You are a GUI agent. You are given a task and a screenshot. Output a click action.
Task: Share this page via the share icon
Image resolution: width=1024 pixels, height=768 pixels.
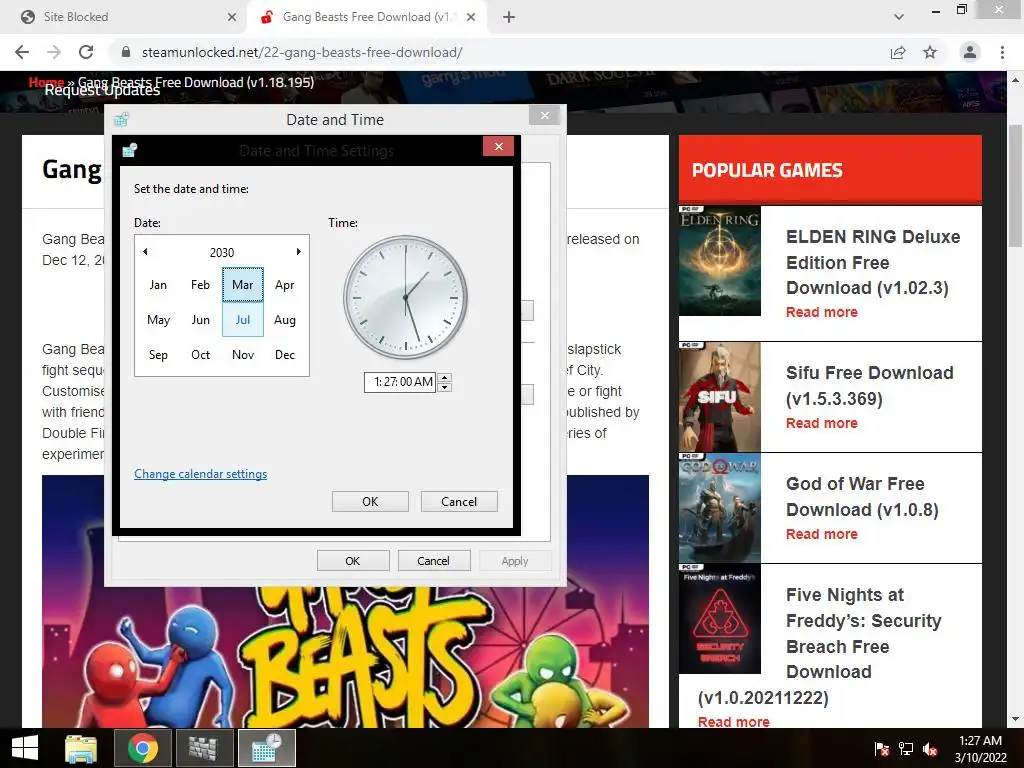pos(898,52)
